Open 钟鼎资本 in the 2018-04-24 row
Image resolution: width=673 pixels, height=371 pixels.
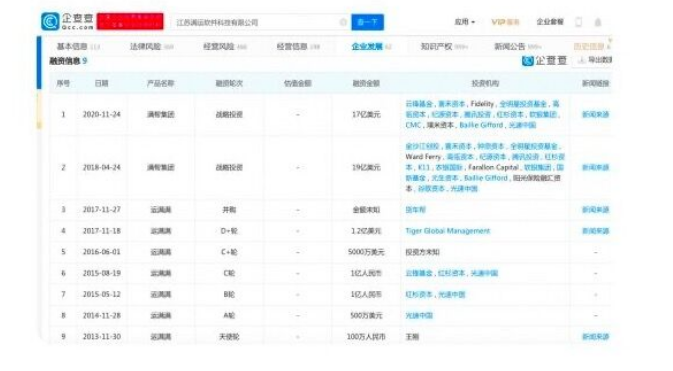(491, 146)
